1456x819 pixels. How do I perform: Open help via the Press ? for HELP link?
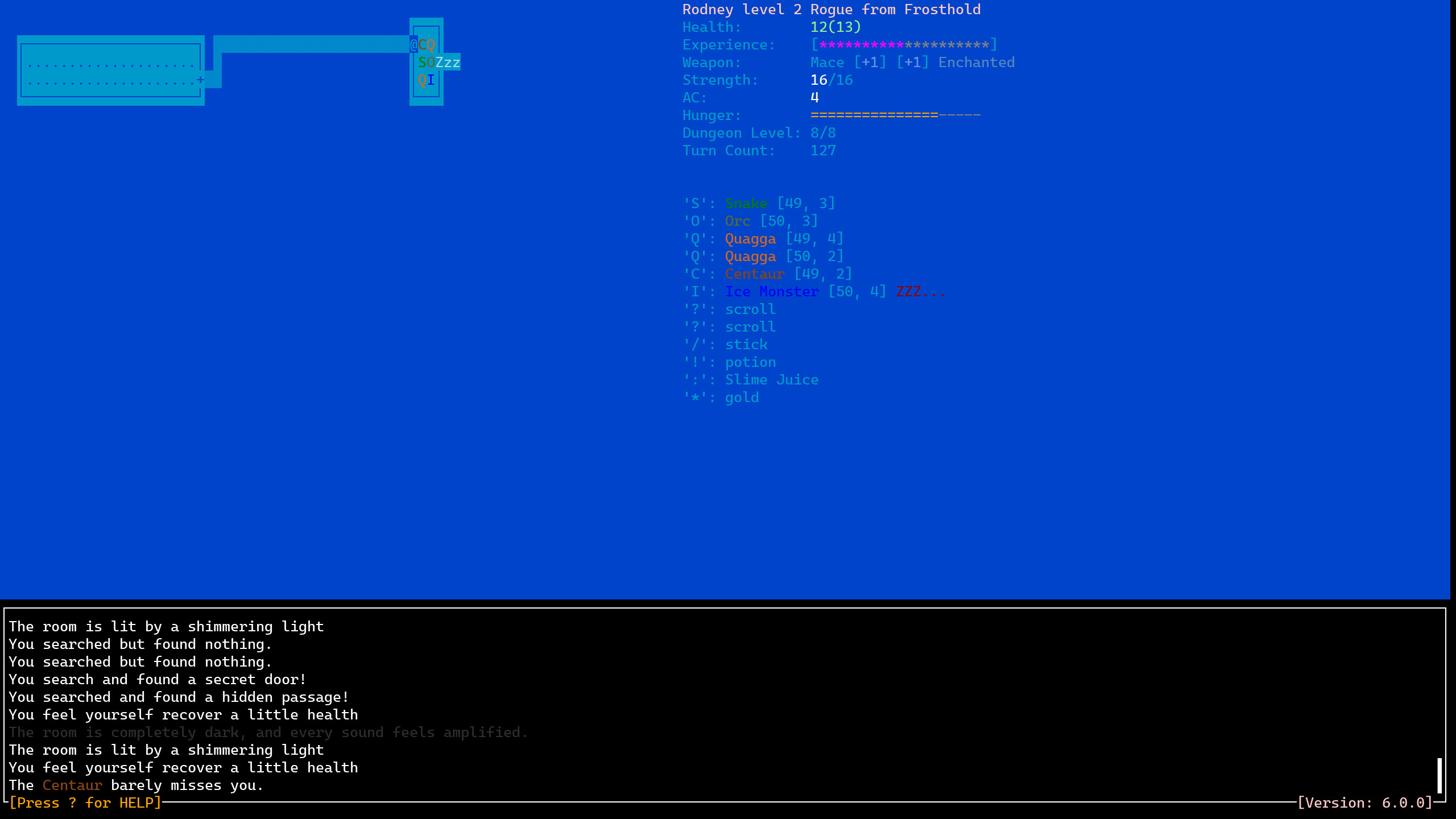coord(85,803)
